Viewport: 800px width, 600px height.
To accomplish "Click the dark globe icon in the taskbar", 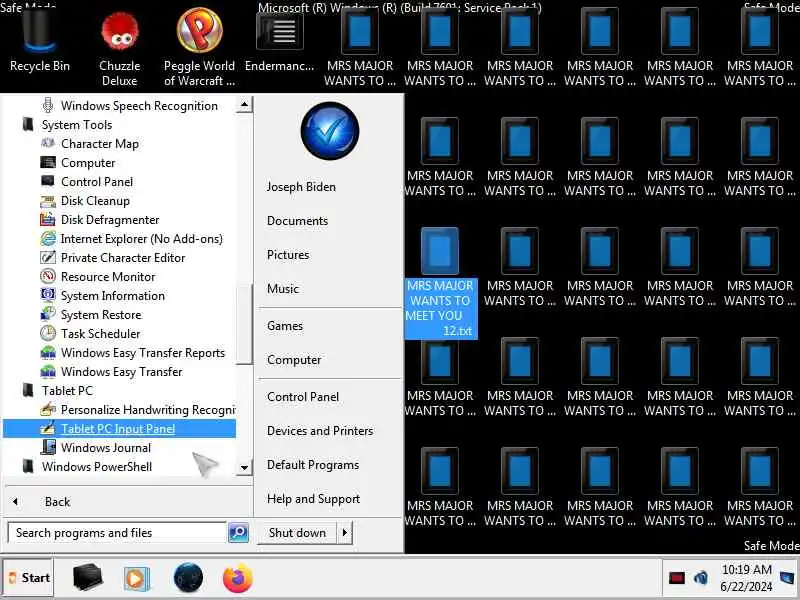I will point(188,578).
